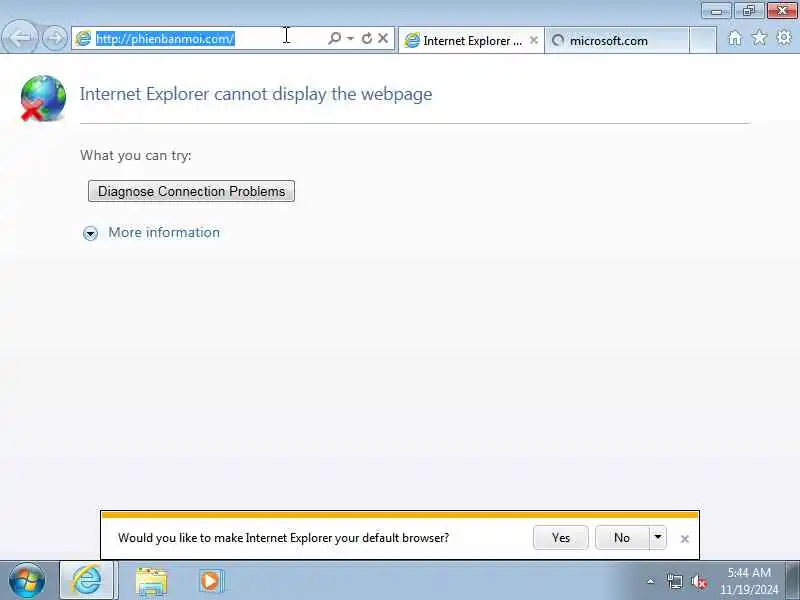The height and width of the screenshot is (600, 800).
Task: Click the globe error icon
Action: 43,98
